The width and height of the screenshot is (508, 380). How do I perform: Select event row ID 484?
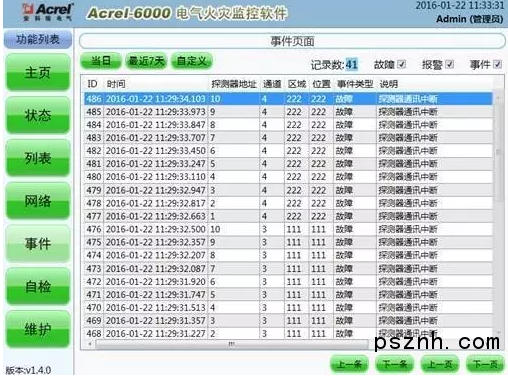point(288,125)
